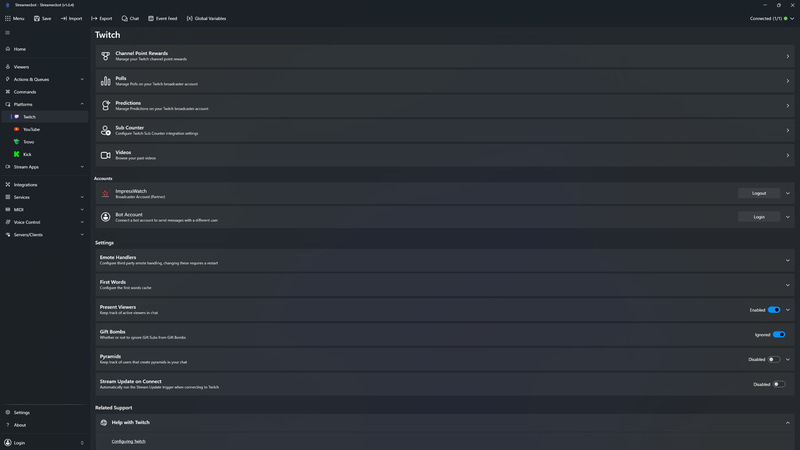
Task: Open the Event Feed
Action: (163, 18)
